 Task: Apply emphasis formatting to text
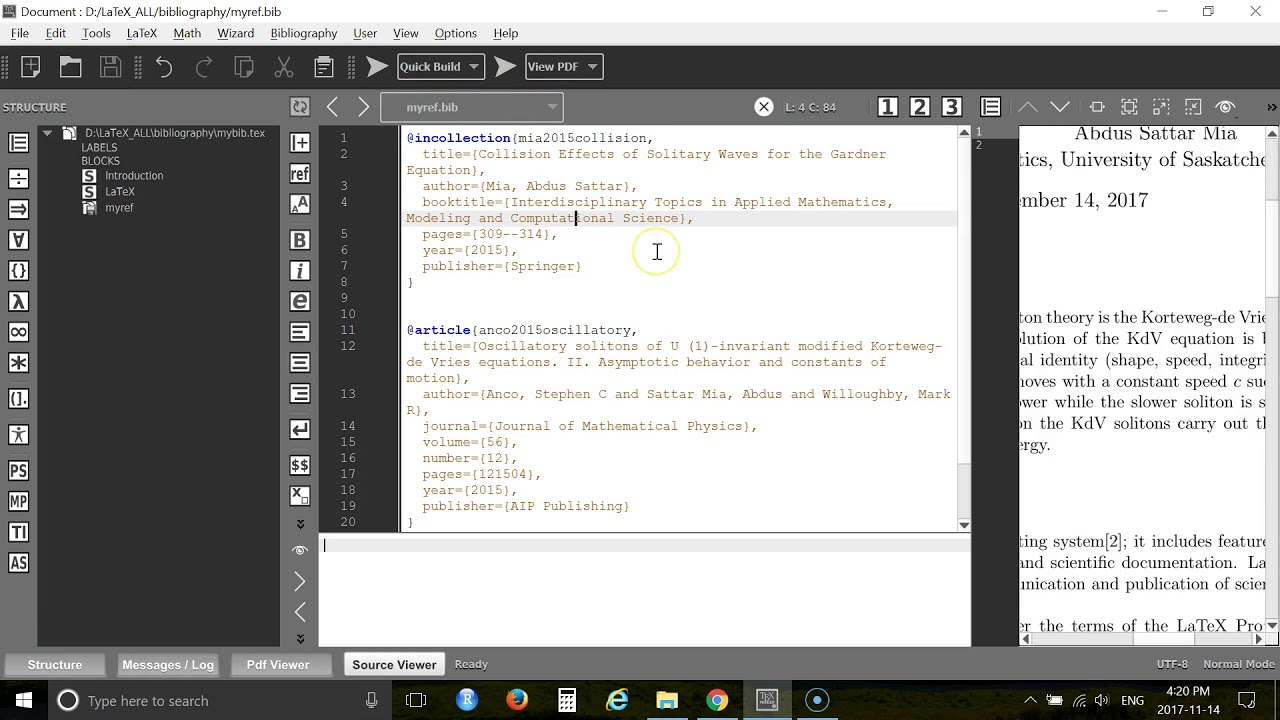(299, 301)
